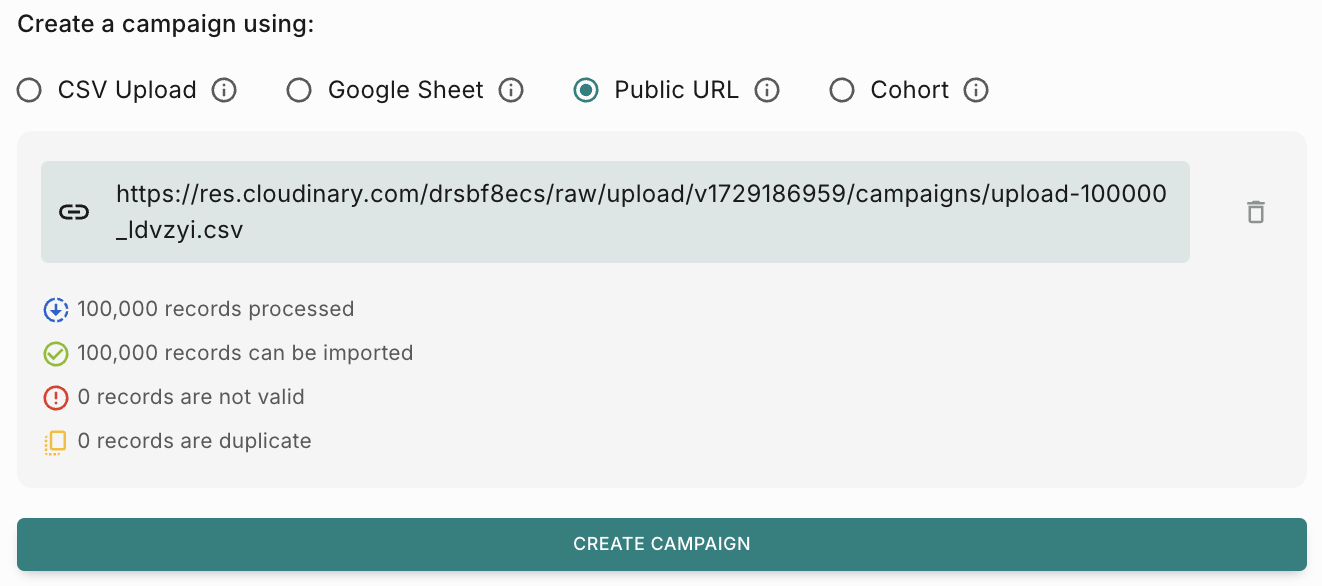Click the "100,000 records can be imported" text
1322x586 pixels.
coord(245,353)
